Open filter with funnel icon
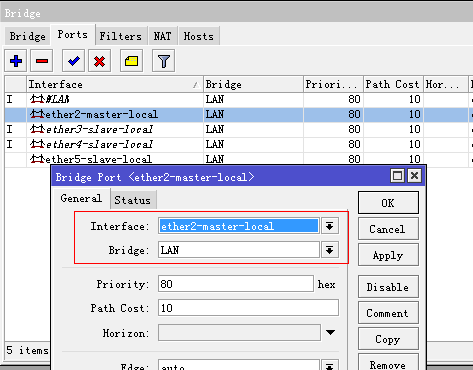 click(x=163, y=61)
